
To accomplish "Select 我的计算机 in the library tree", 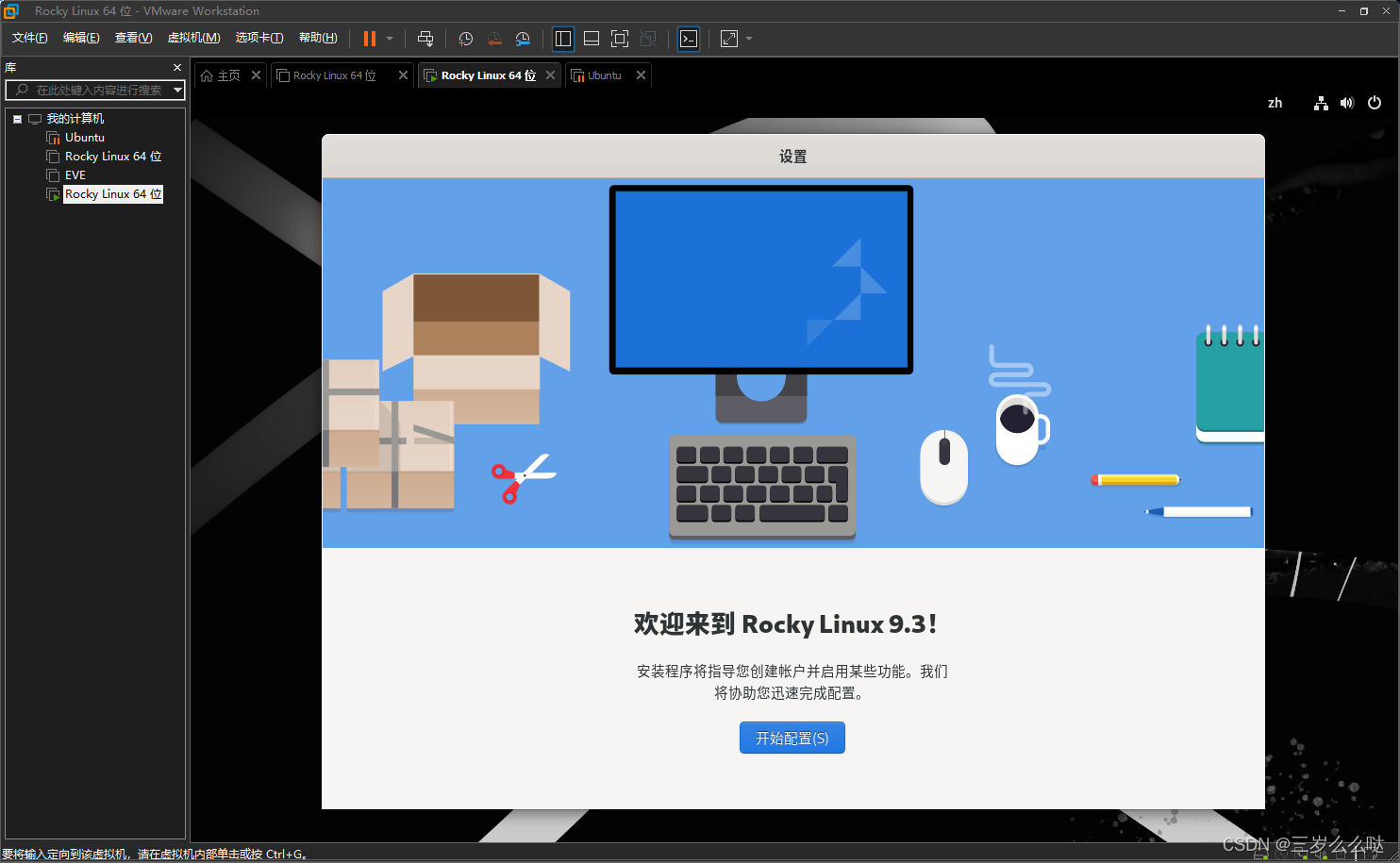I will [x=75, y=119].
